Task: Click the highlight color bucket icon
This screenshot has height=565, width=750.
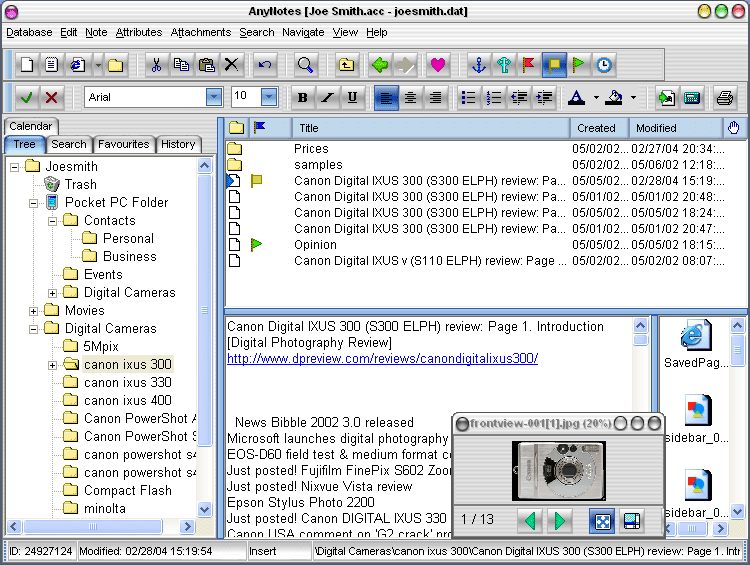Action: click(614, 98)
